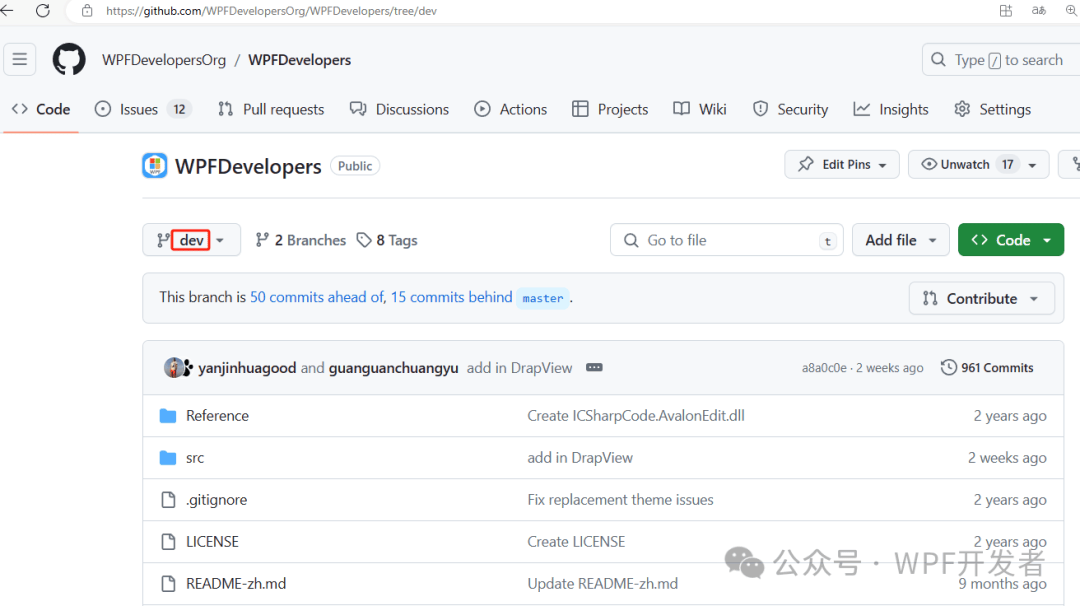This screenshot has width=1080, height=606.
Task: Click the WPFDevelopers repository avatar
Action: (x=154, y=165)
